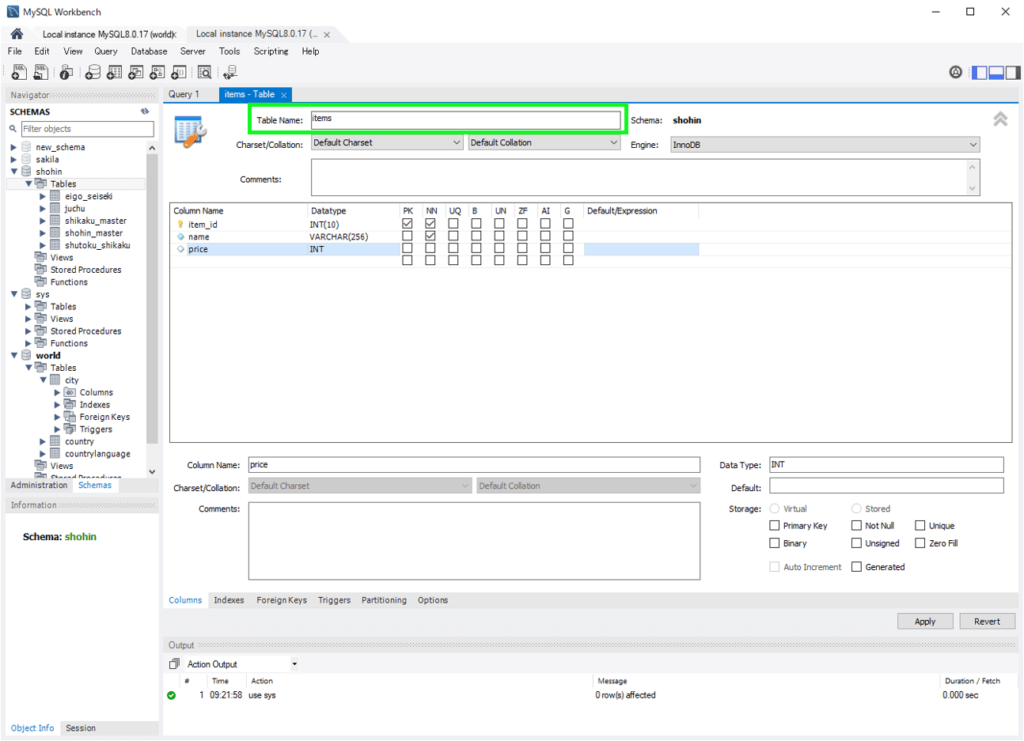The height and width of the screenshot is (741, 1024).
Task: Expand the new_schema node
Action: [x=14, y=147]
